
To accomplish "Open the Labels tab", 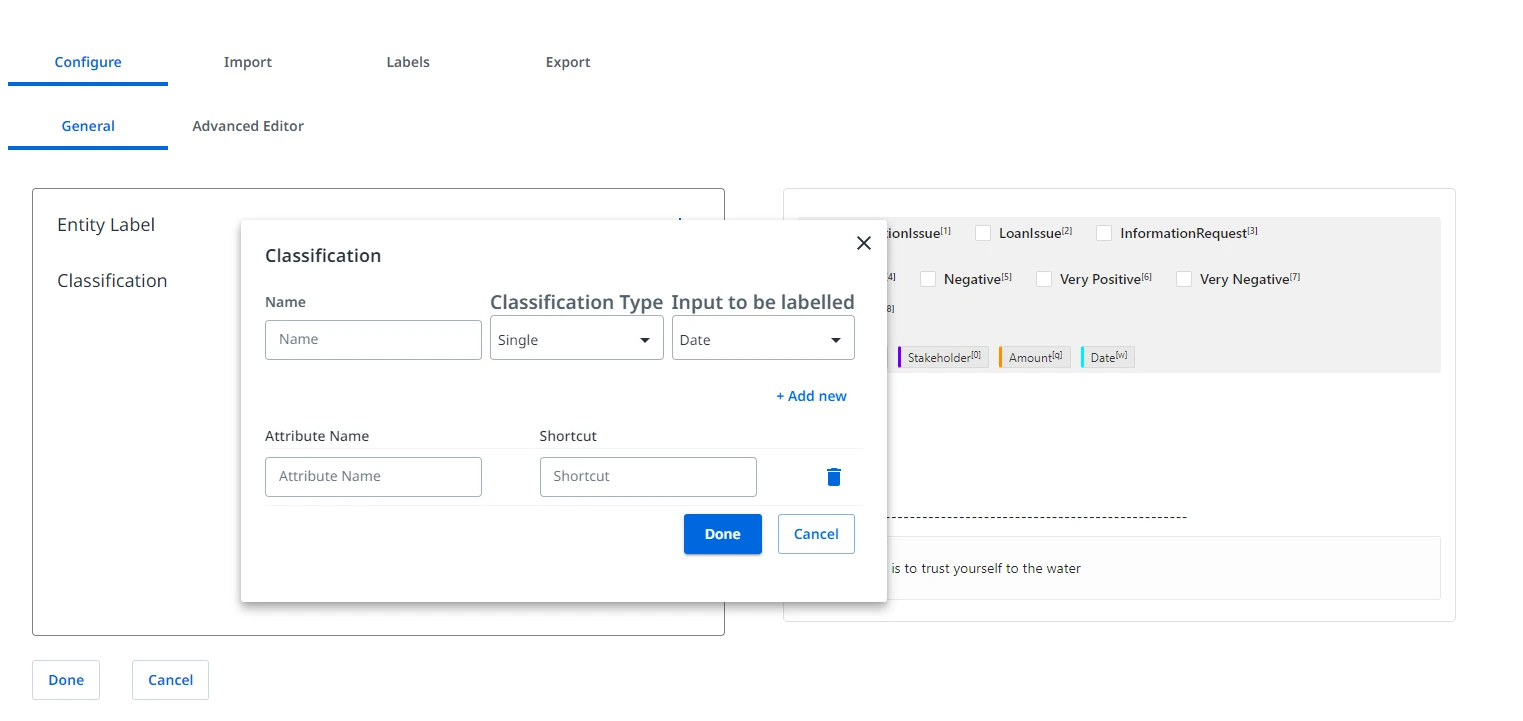I will [x=408, y=62].
